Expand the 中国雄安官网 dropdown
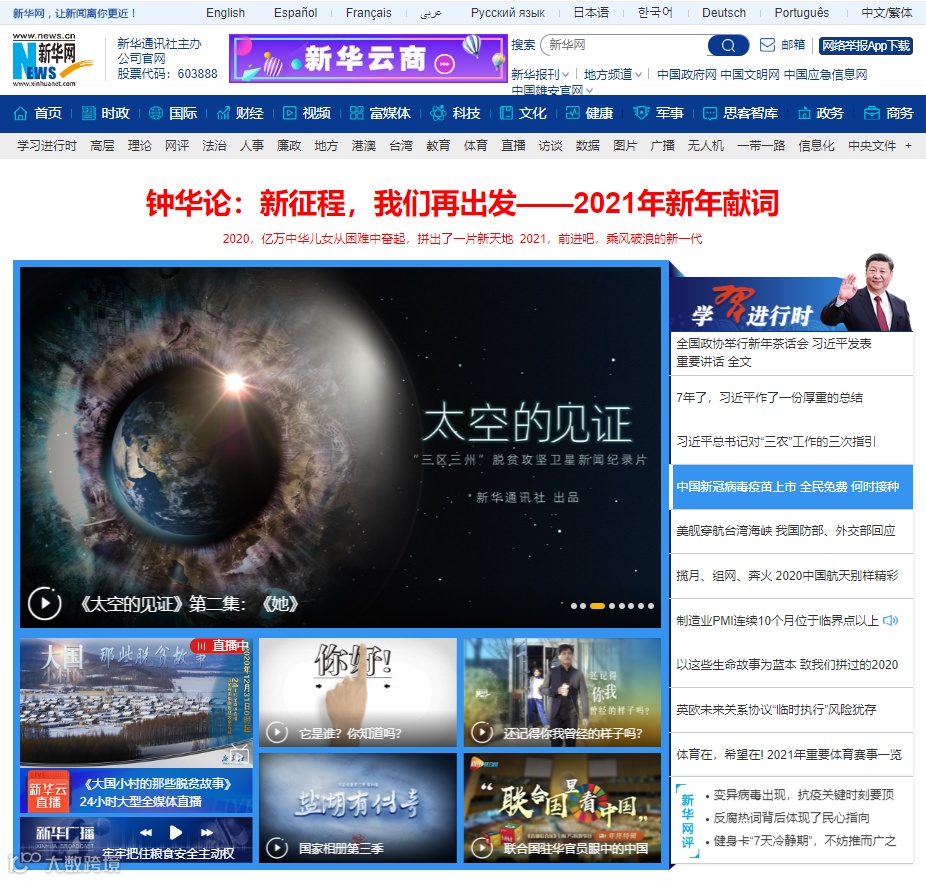 pyautogui.click(x=552, y=90)
